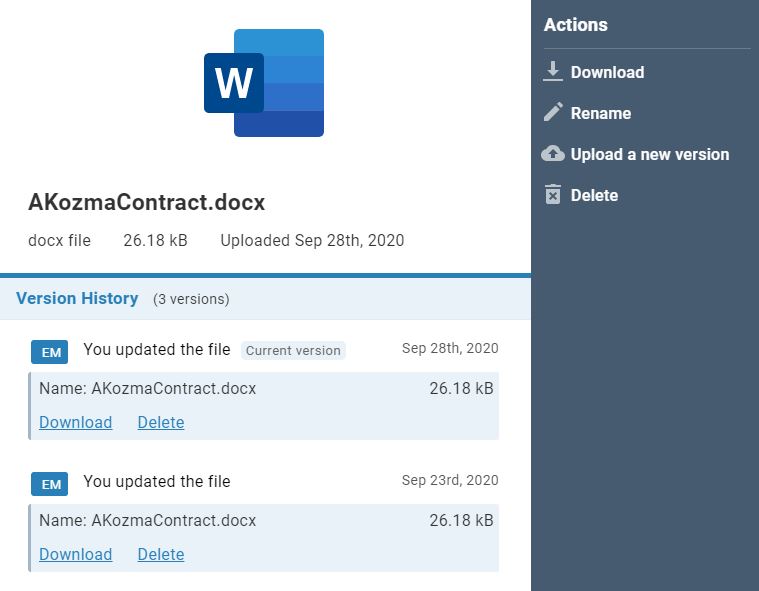Click the EM avatar on Sep 23rd version
Viewport: 759px width, 591px height.
(51, 484)
